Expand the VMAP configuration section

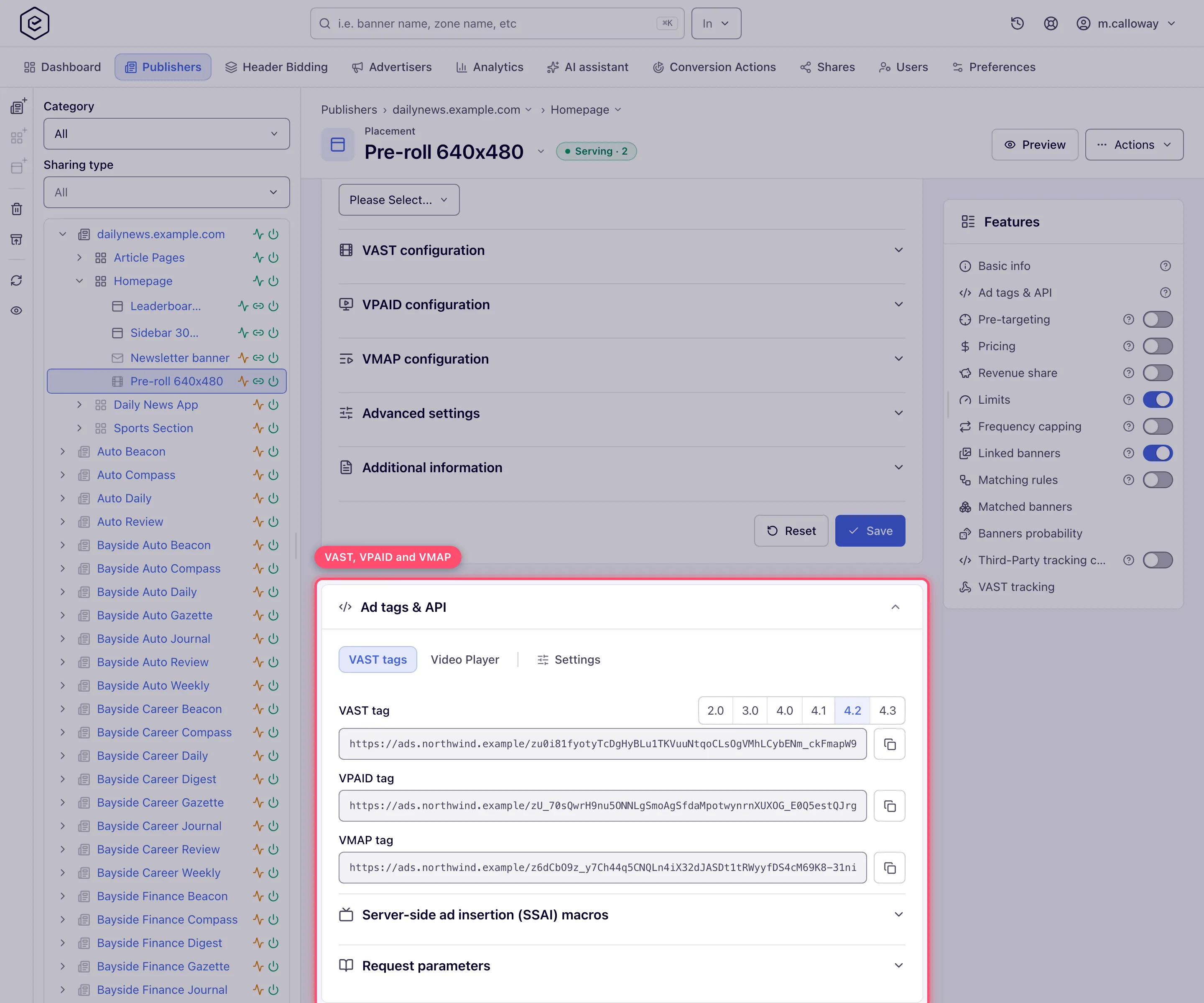click(x=622, y=359)
